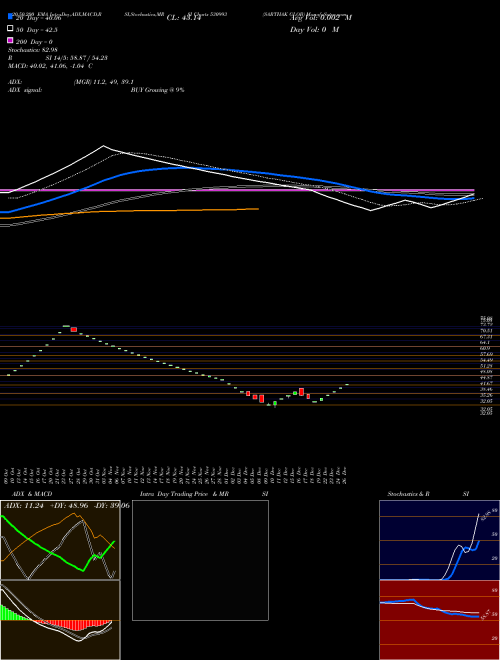Open the ADX indicator chart panel
This screenshot has width=500, height=660.
pyautogui.click(x=60, y=540)
